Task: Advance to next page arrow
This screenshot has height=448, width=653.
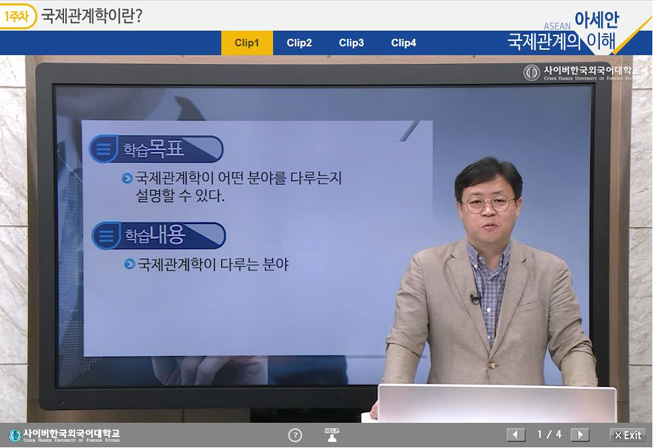Action: 580,435
